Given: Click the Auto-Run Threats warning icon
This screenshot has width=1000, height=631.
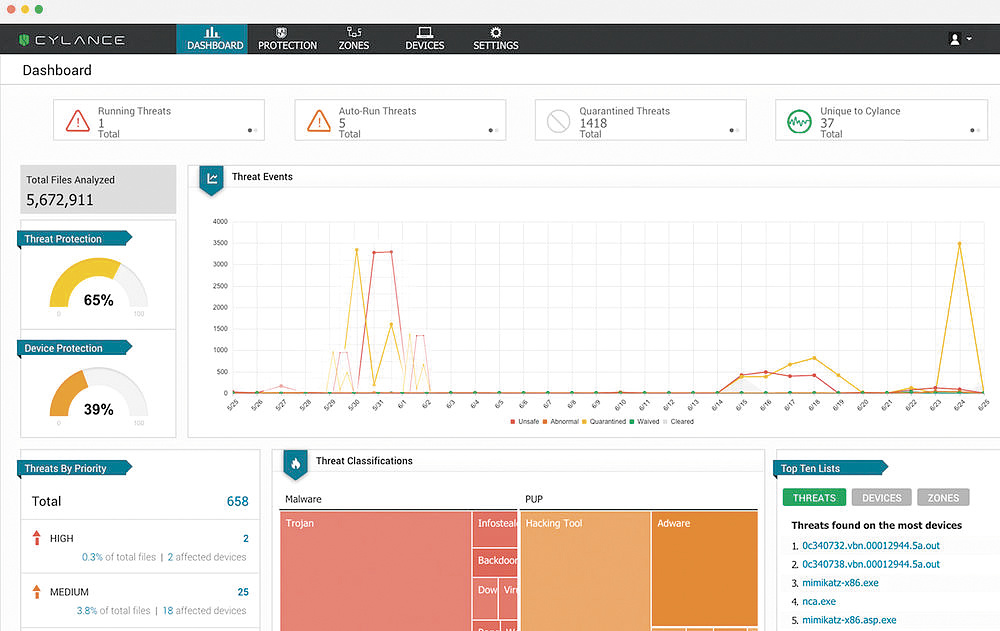Looking at the screenshot, I should point(318,121).
